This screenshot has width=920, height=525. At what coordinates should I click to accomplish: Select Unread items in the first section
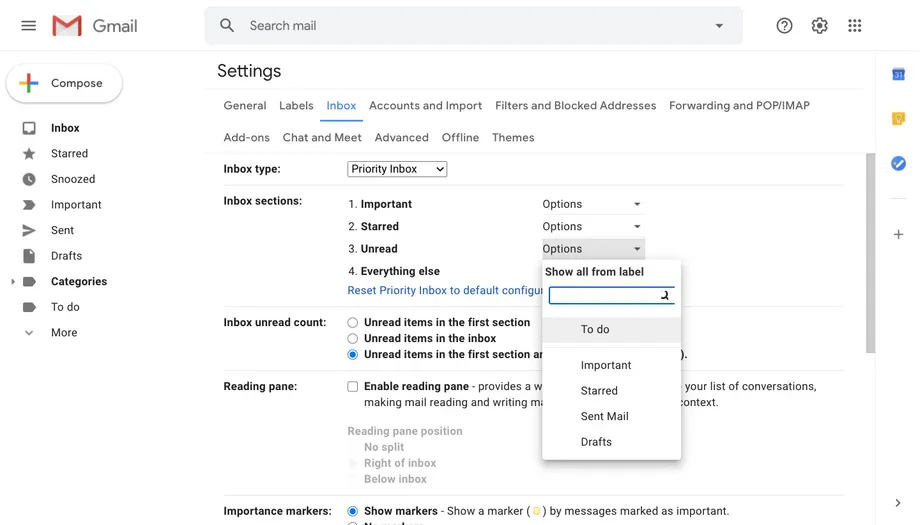[x=352, y=323]
